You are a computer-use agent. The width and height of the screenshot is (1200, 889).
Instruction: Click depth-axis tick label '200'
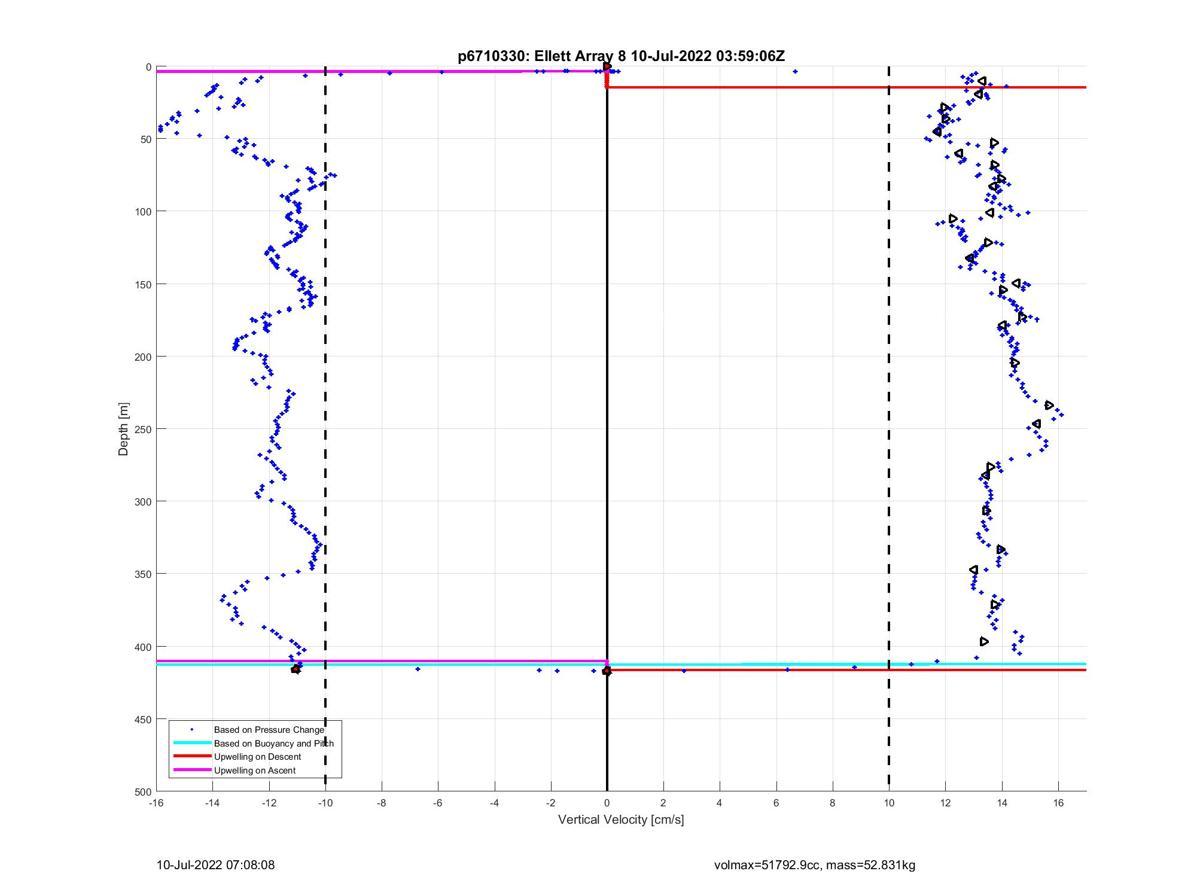pos(143,357)
